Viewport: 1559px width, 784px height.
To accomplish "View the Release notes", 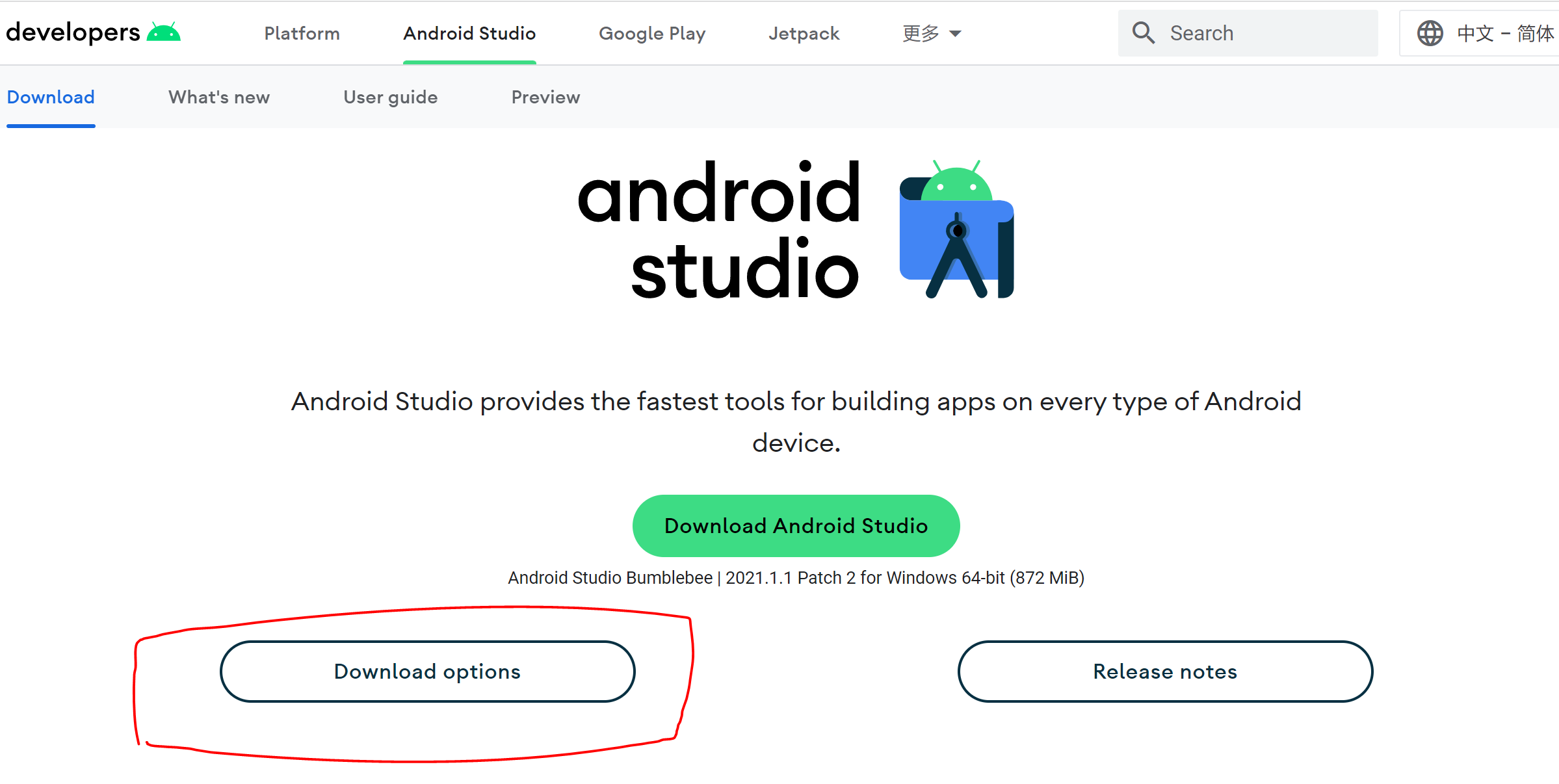I will tap(1164, 671).
